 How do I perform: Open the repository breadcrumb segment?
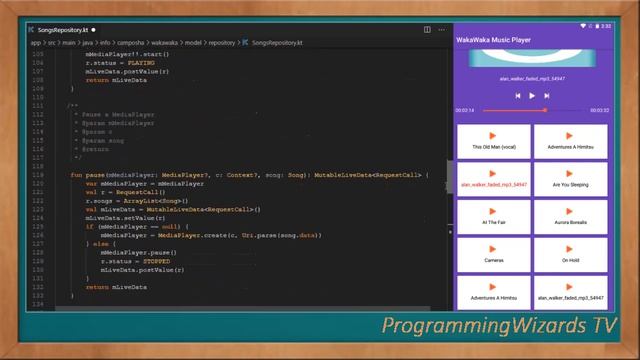click(222, 42)
